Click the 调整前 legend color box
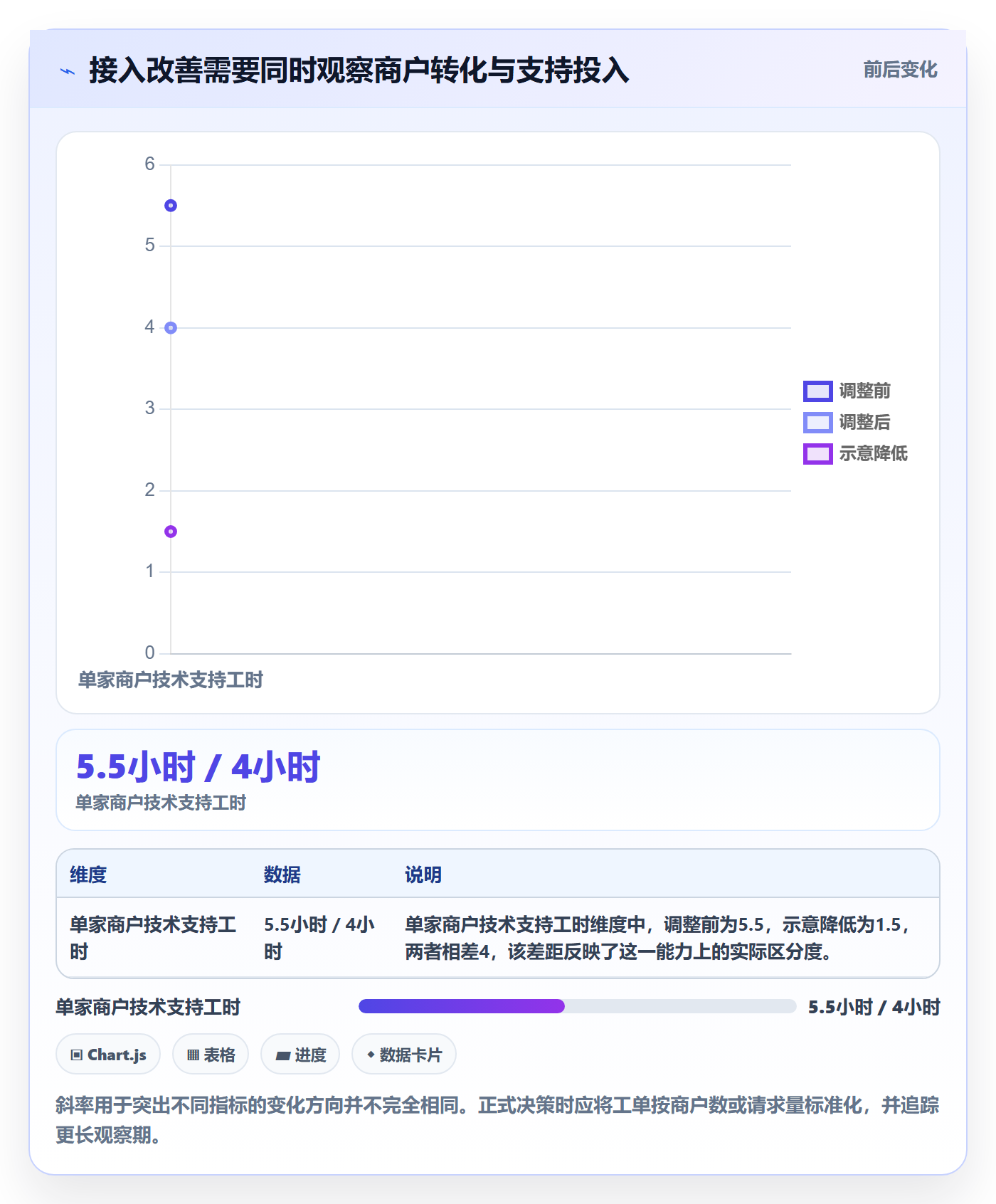The height and width of the screenshot is (1204, 996). (818, 391)
